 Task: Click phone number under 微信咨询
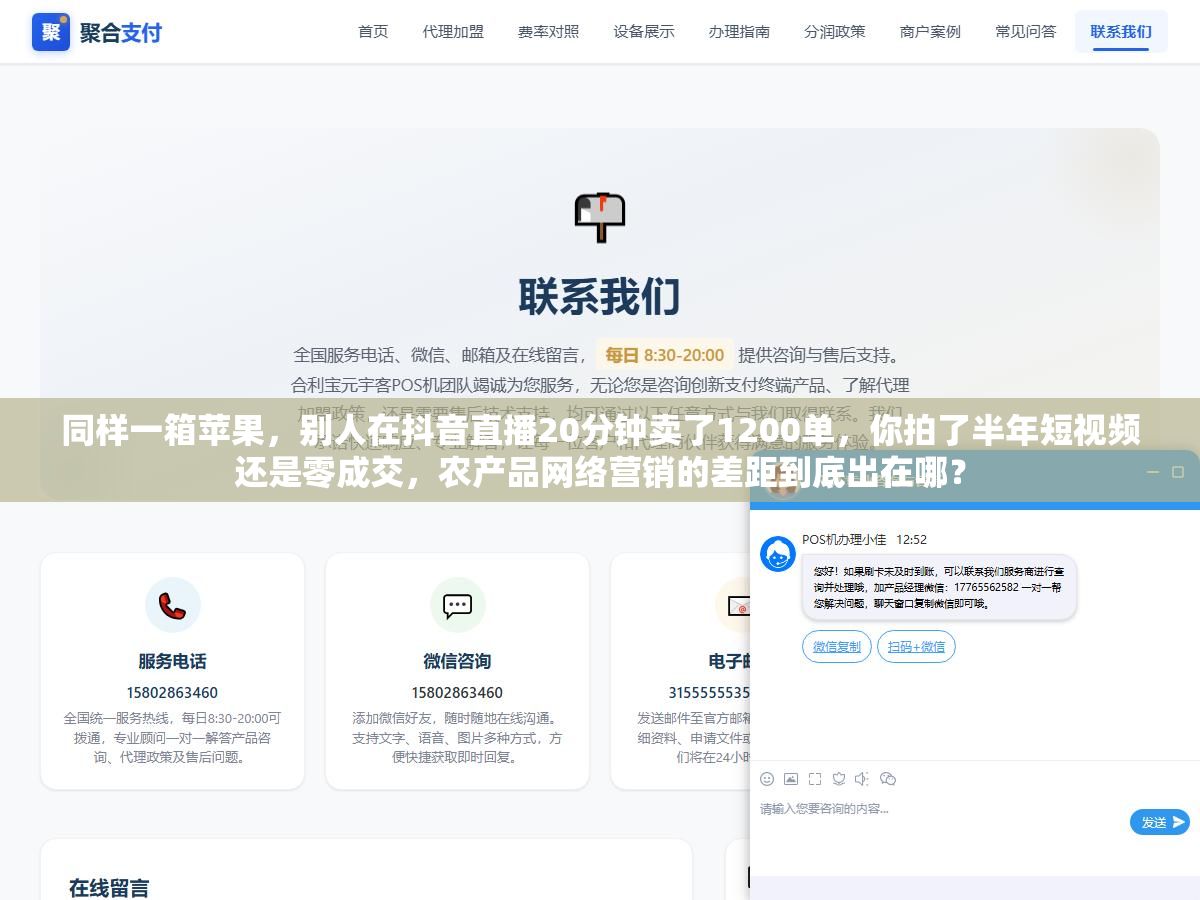coord(457,692)
